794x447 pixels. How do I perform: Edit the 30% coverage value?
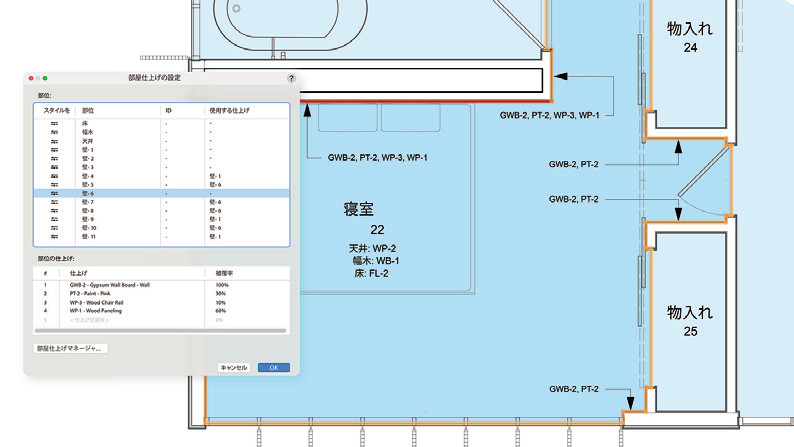(221, 294)
